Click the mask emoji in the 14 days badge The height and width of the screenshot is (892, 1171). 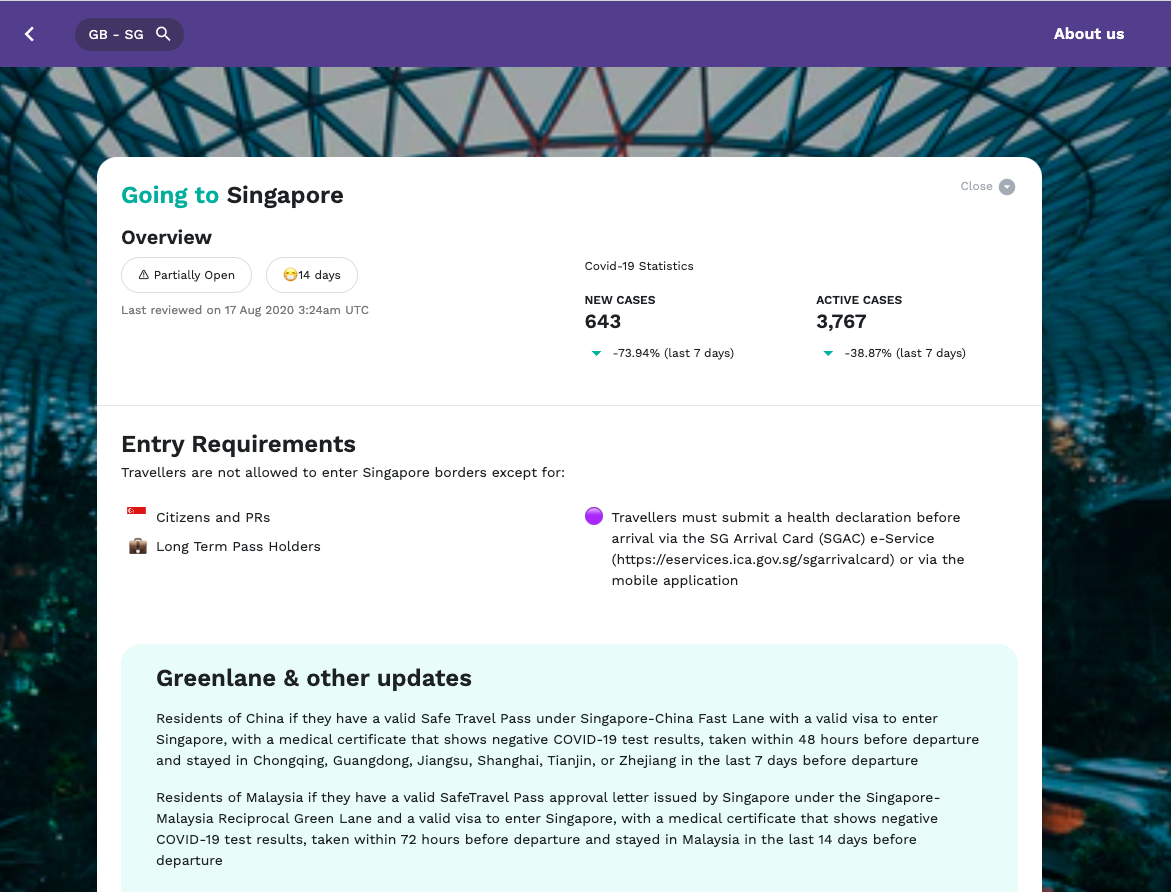point(290,275)
